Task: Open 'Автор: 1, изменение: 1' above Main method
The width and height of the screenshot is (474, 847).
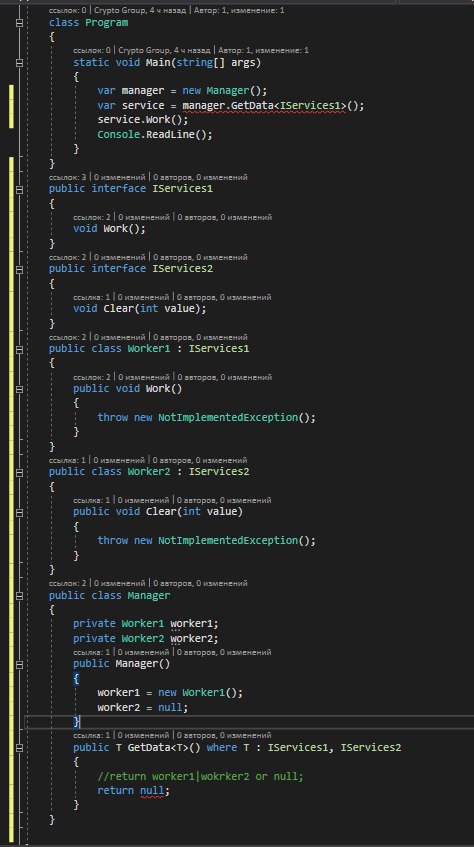Action: coord(264,50)
